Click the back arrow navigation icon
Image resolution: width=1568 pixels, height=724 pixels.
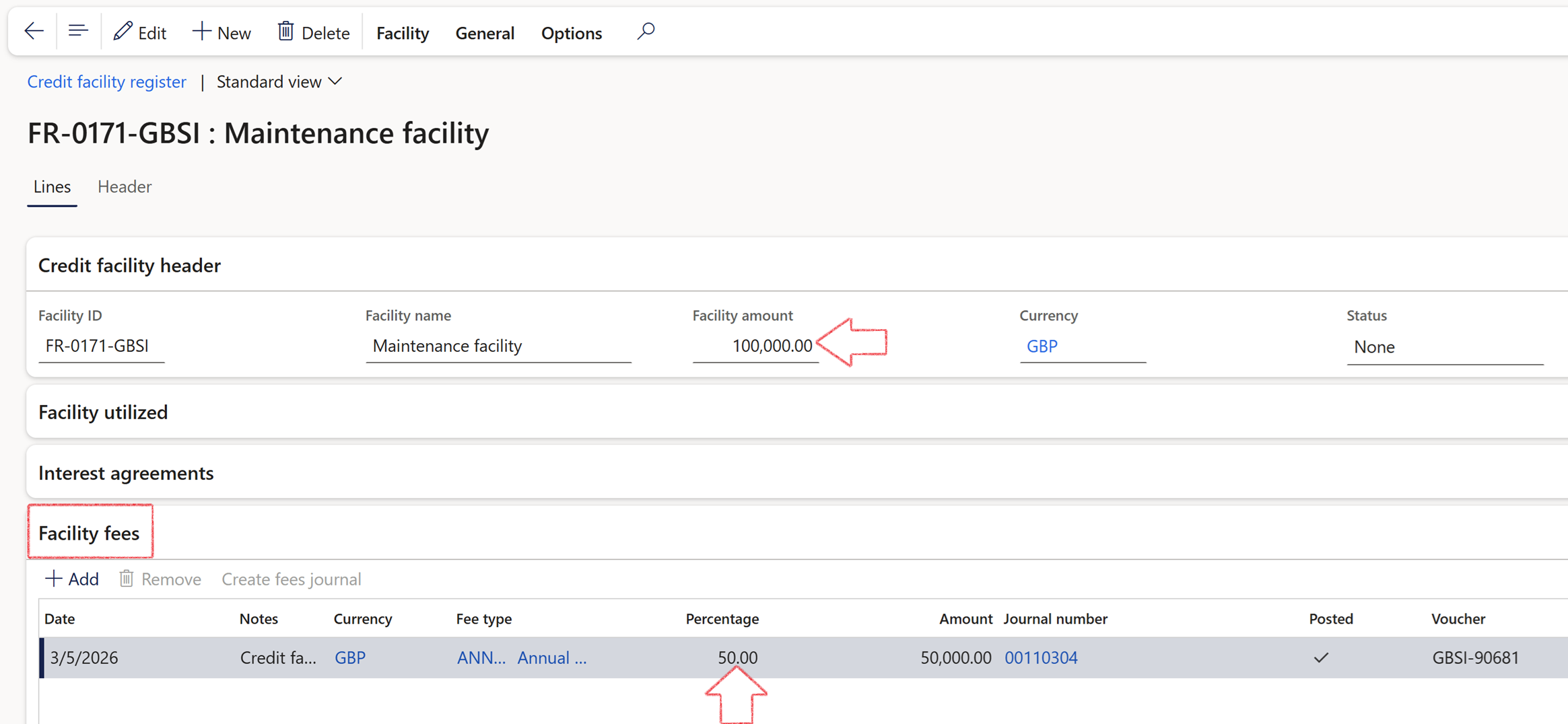click(33, 30)
